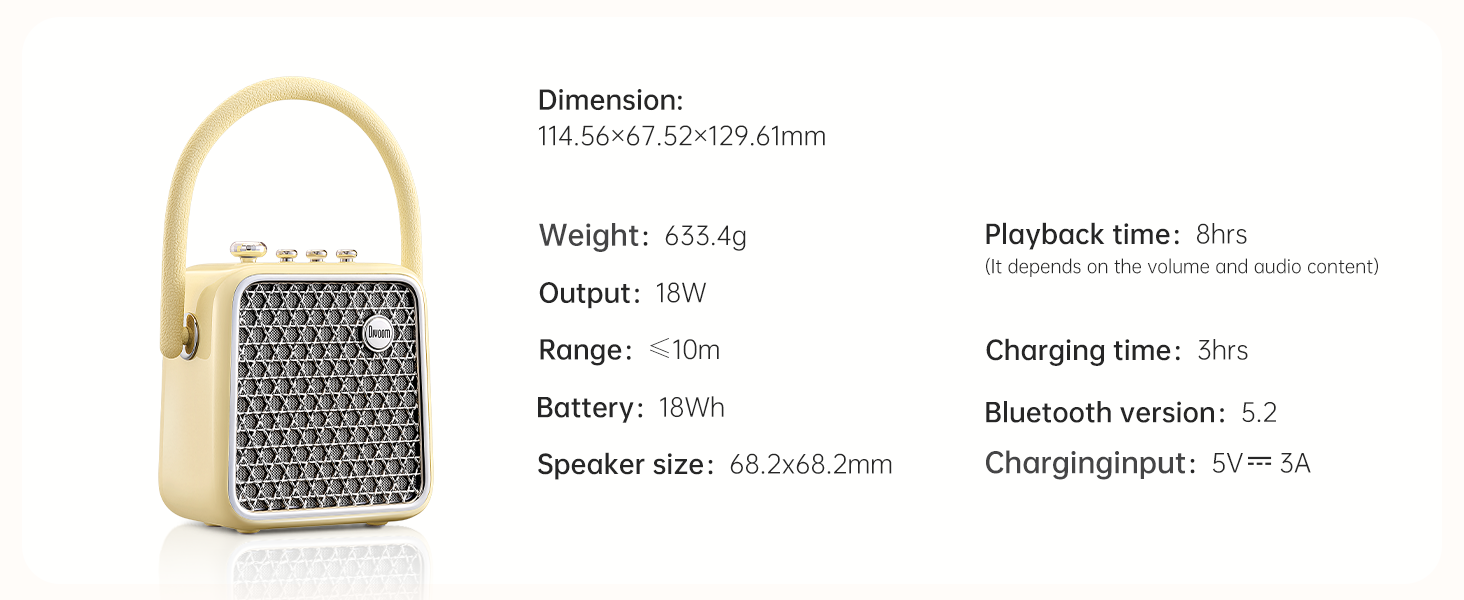Select the Charging time 3hrs line
The height and width of the screenshot is (600, 1464).
(1116, 351)
